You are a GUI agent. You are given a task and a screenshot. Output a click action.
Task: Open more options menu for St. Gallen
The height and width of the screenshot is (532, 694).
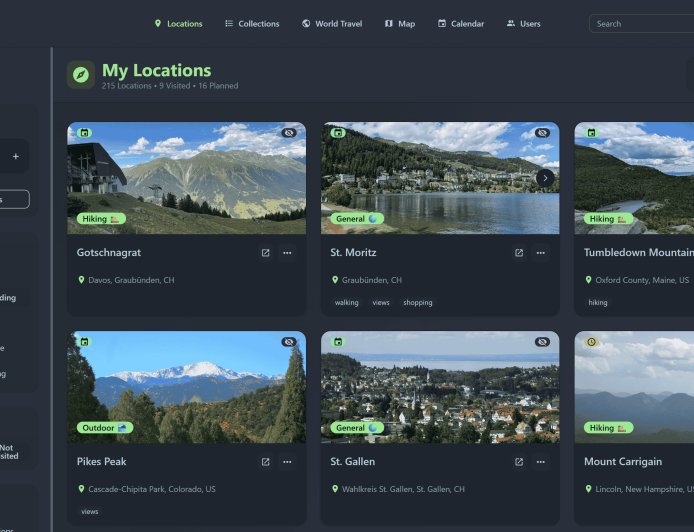(541, 462)
